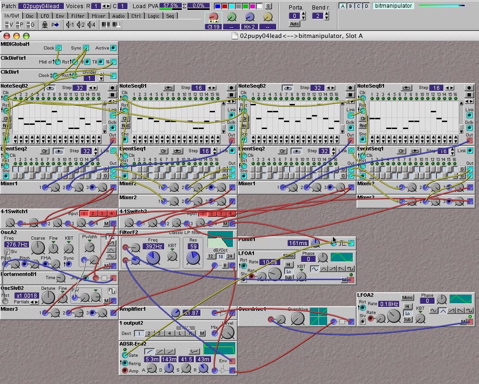This screenshot has width=479, height=384.
Task: Adjust FilterF2 Res knob
Action: [193, 258]
